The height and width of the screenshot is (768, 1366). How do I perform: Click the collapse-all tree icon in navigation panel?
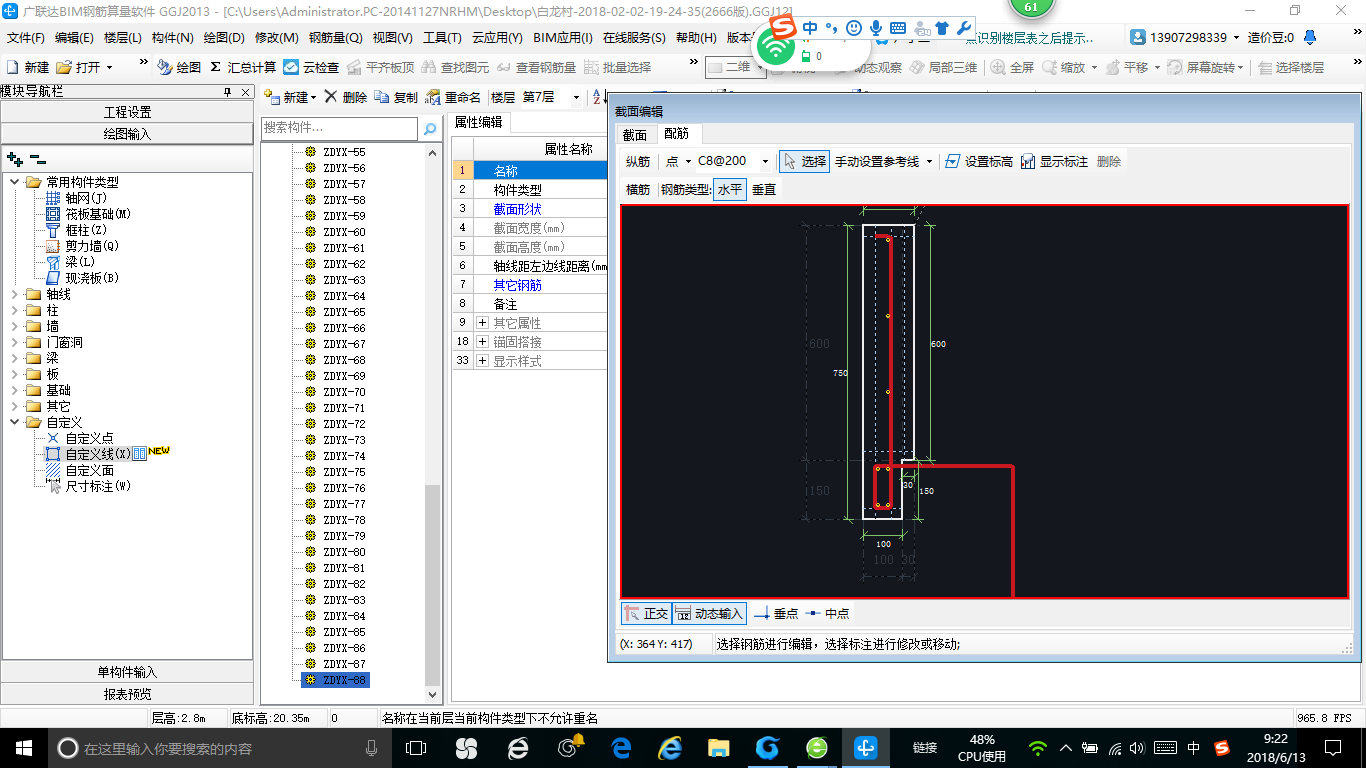pyautogui.click(x=37, y=158)
